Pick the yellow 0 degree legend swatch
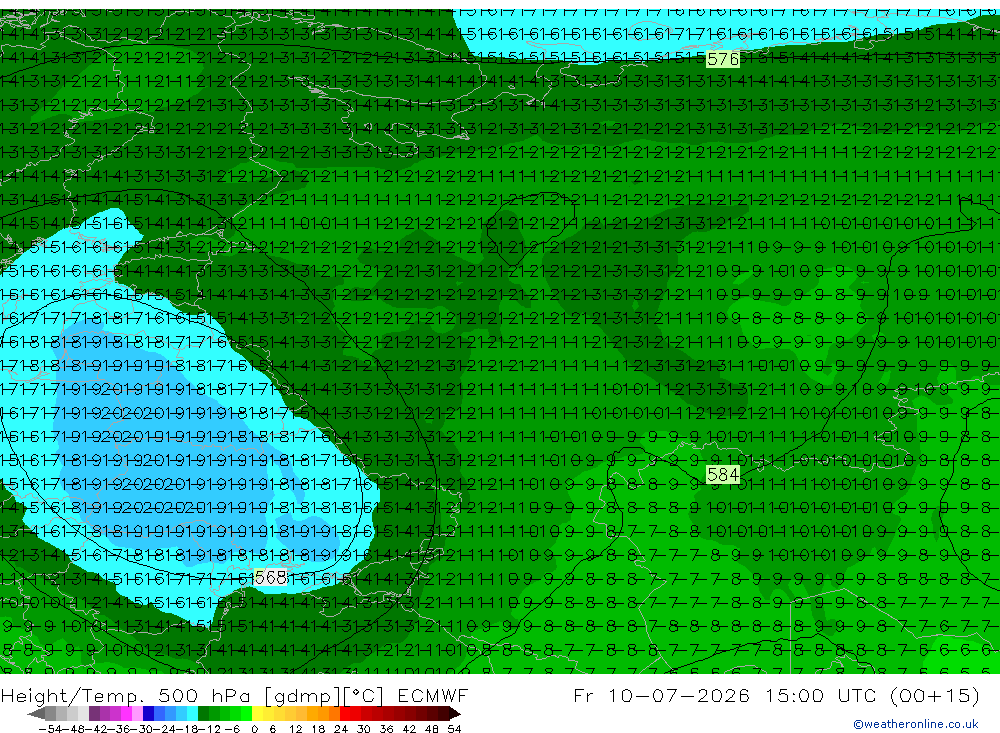This screenshot has width=1000, height=733. coord(257,714)
